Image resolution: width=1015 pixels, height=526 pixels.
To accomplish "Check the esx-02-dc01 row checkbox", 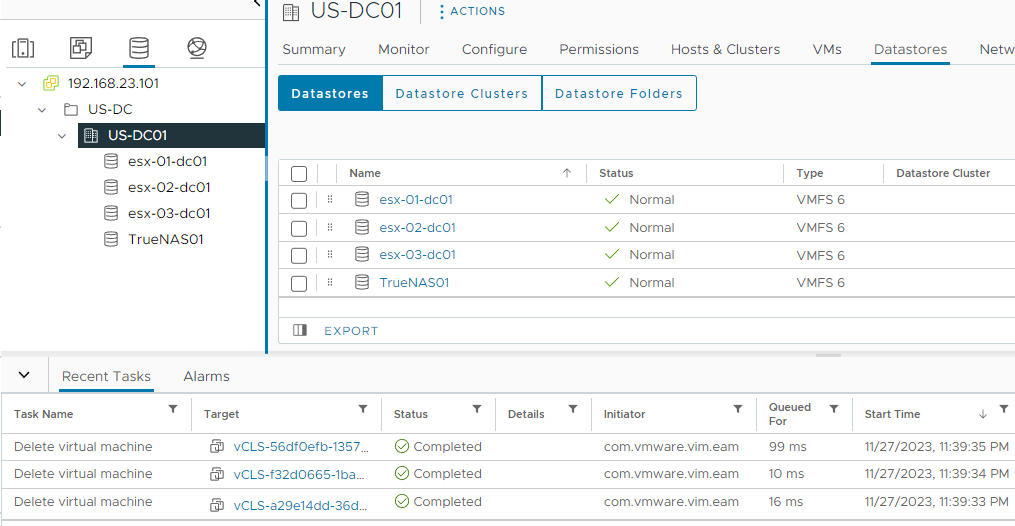I will click(299, 228).
